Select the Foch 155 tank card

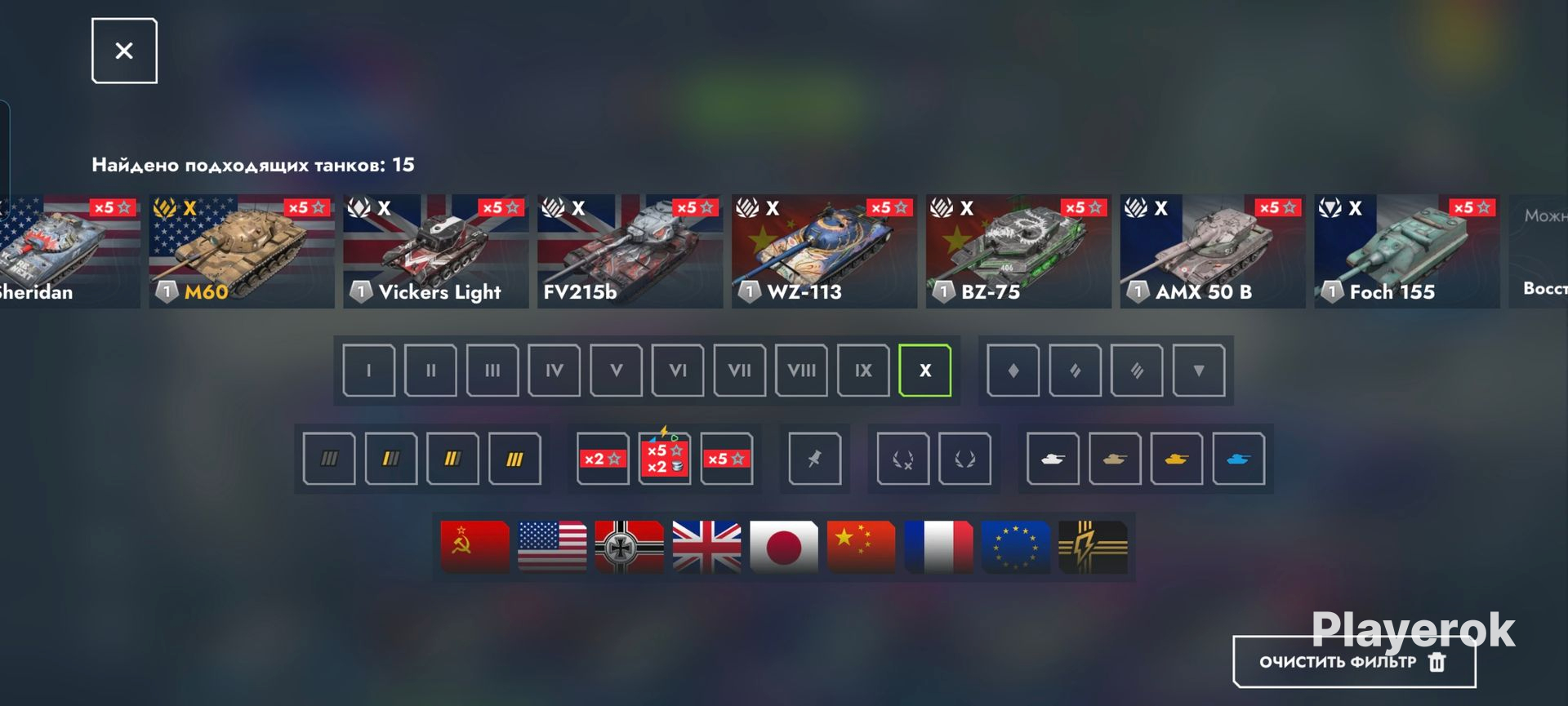(1406, 251)
